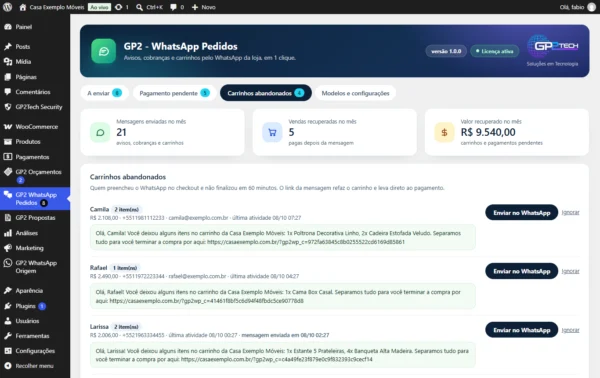Click Larissa's message preview box
This screenshot has width=600, height=378.
(x=283, y=355)
